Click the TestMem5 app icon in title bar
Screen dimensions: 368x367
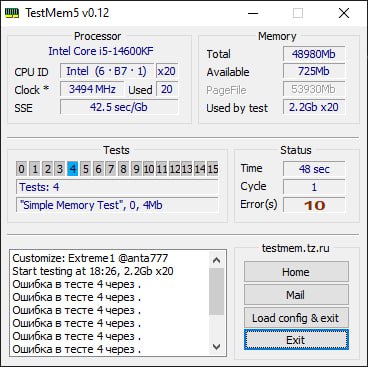(x=12, y=13)
